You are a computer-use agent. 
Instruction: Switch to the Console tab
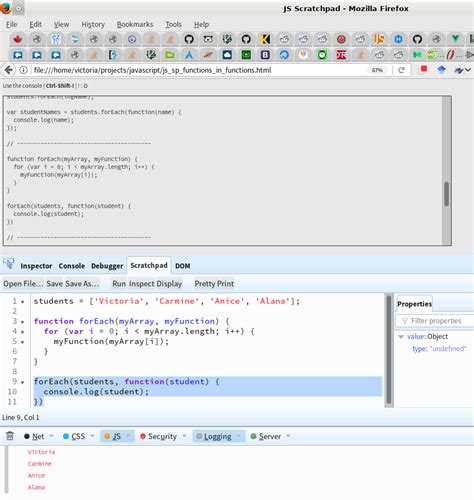pos(72,266)
